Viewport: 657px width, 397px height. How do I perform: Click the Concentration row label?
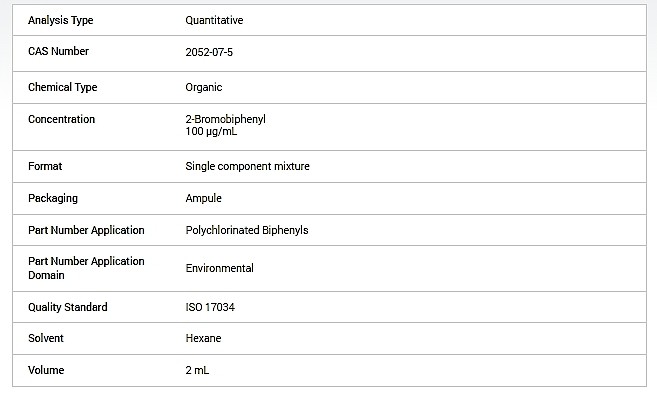click(x=61, y=119)
